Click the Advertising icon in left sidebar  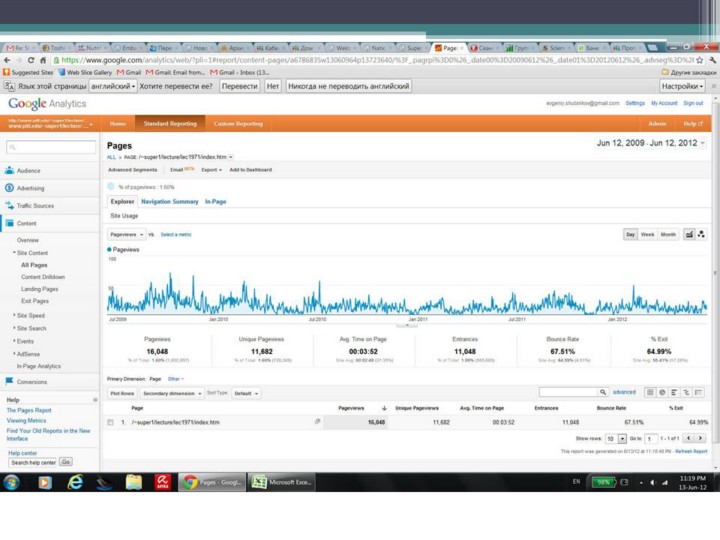[x=9, y=188]
